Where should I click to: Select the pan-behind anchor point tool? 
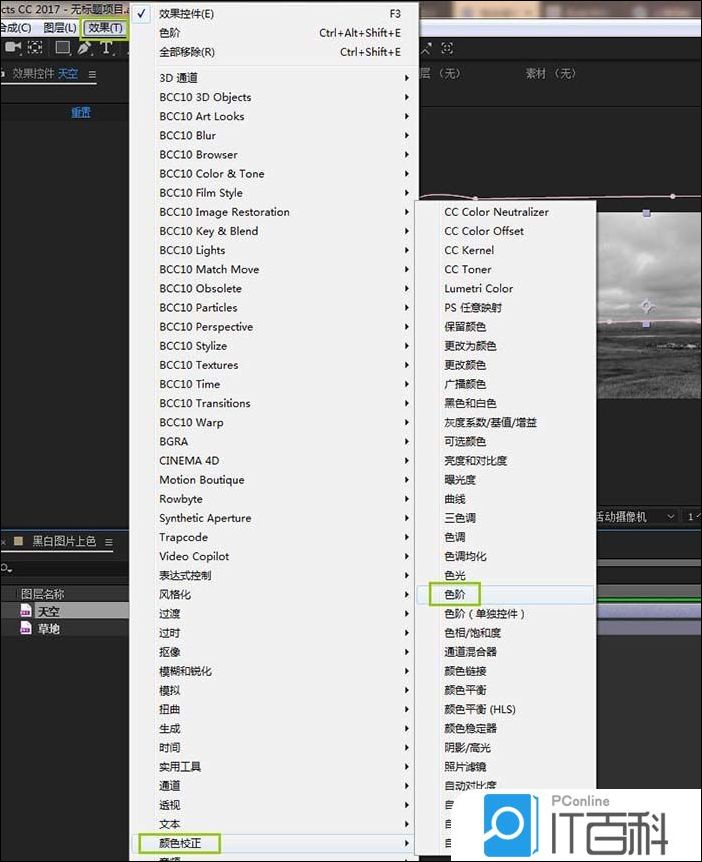click(x=35, y=47)
